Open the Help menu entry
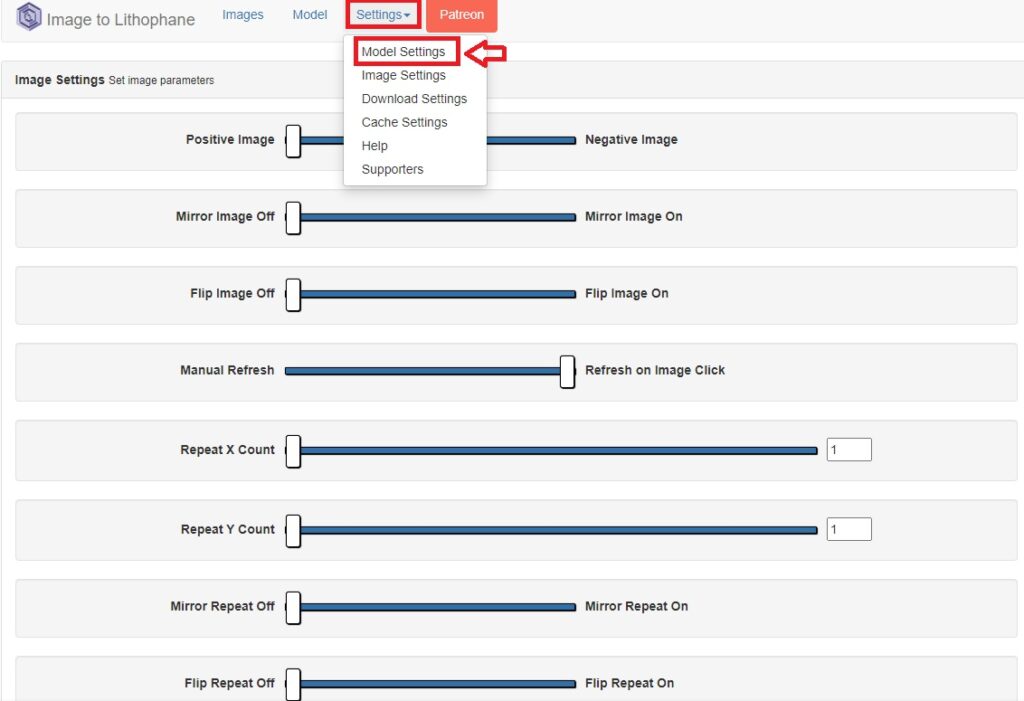Image resolution: width=1024 pixels, height=701 pixels. [x=374, y=146]
